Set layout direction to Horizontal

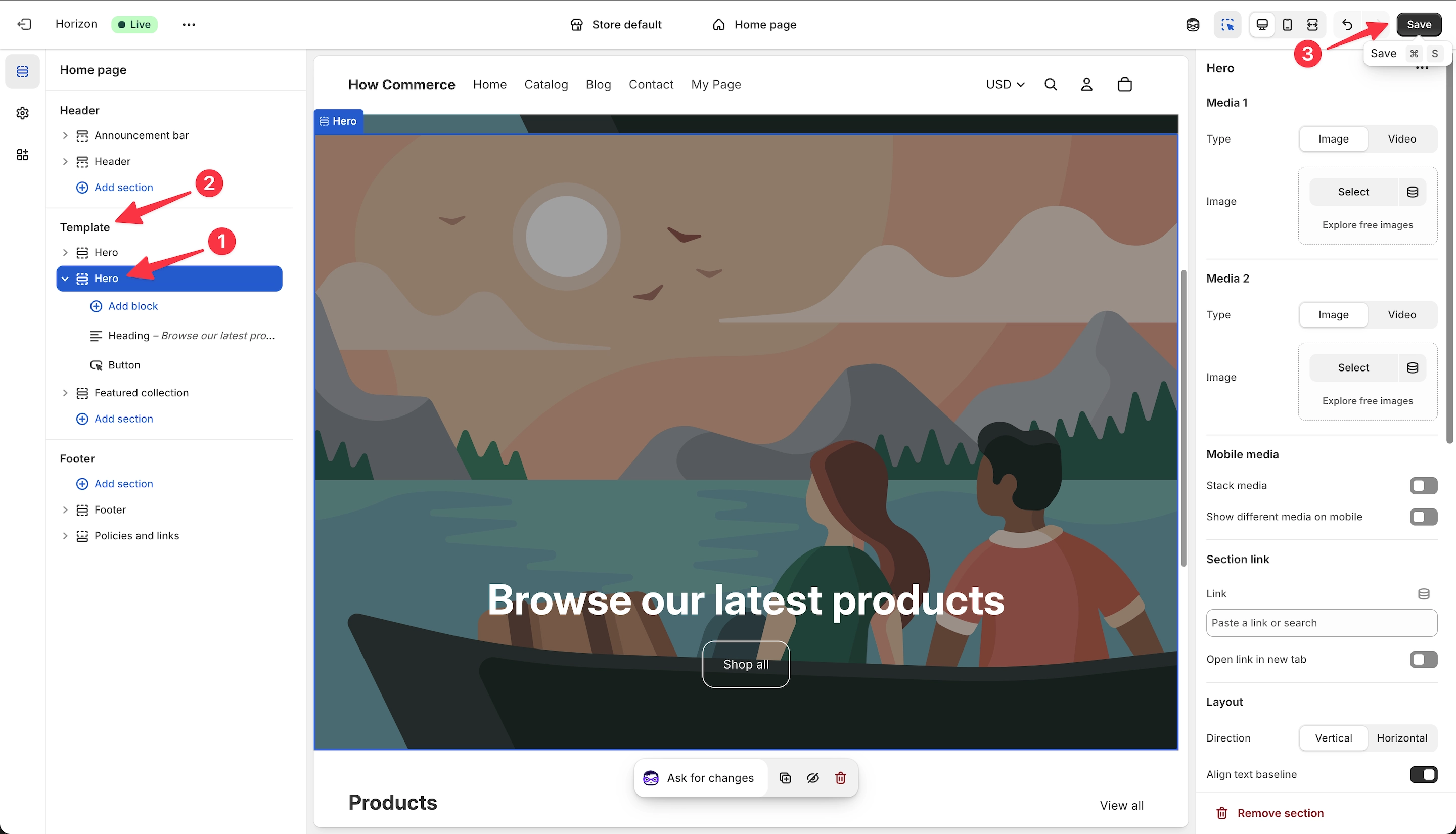coord(1401,738)
